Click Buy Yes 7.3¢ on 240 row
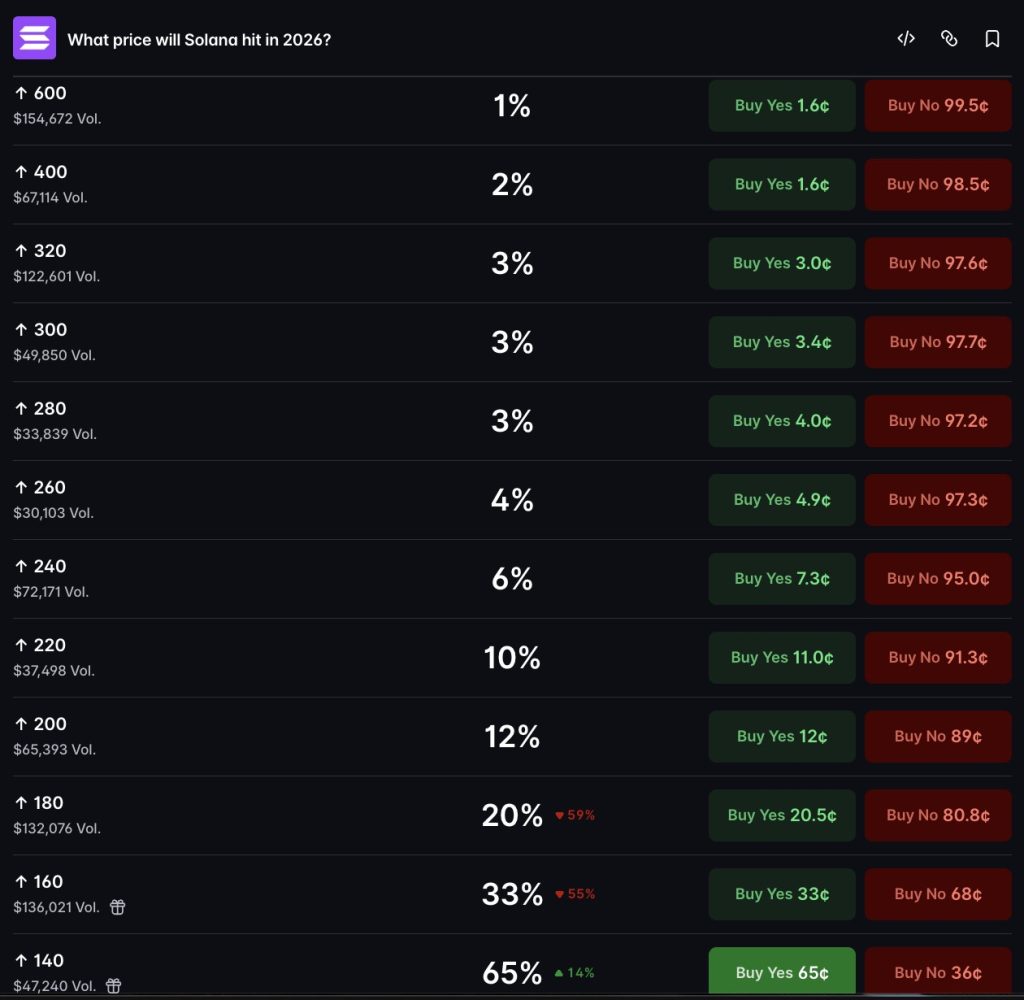Screen dimensions: 1024x1000 click(782, 579)
